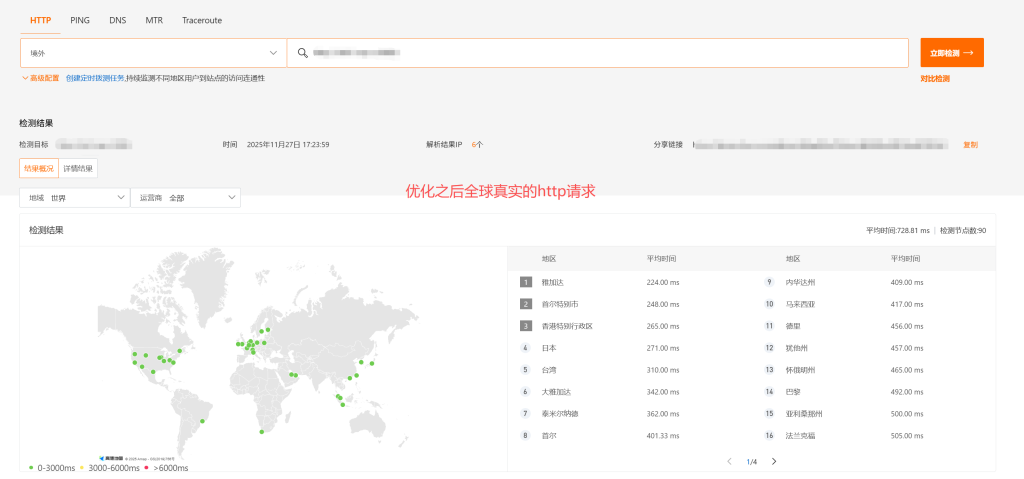Screen dimensions: 1024x479
Task: Click the previous page arrow
Action: (x=729, y=461)
